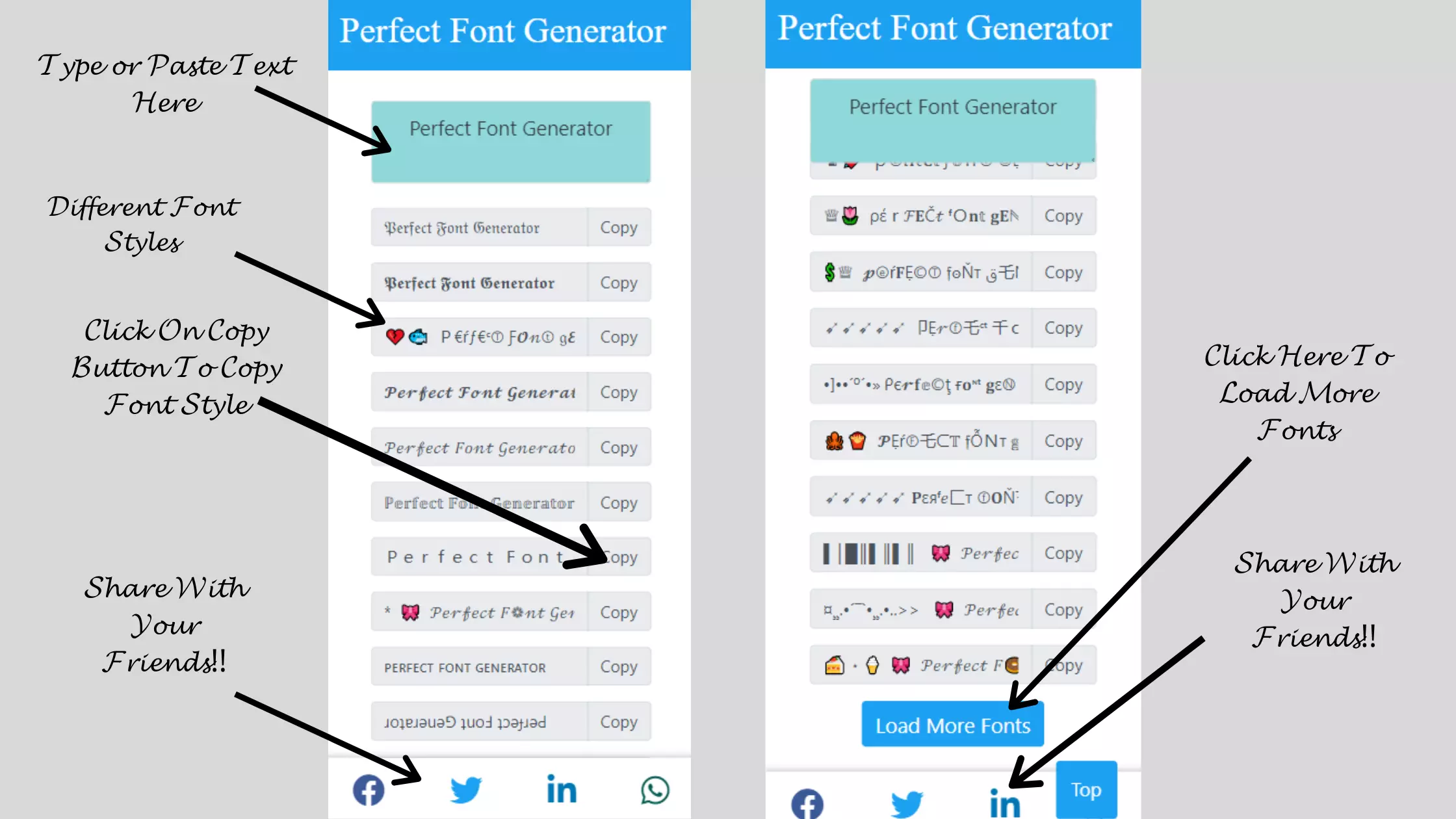Screen dimensions: 1456x819
Task: Copy the italic serif font style
Action: 618,447
